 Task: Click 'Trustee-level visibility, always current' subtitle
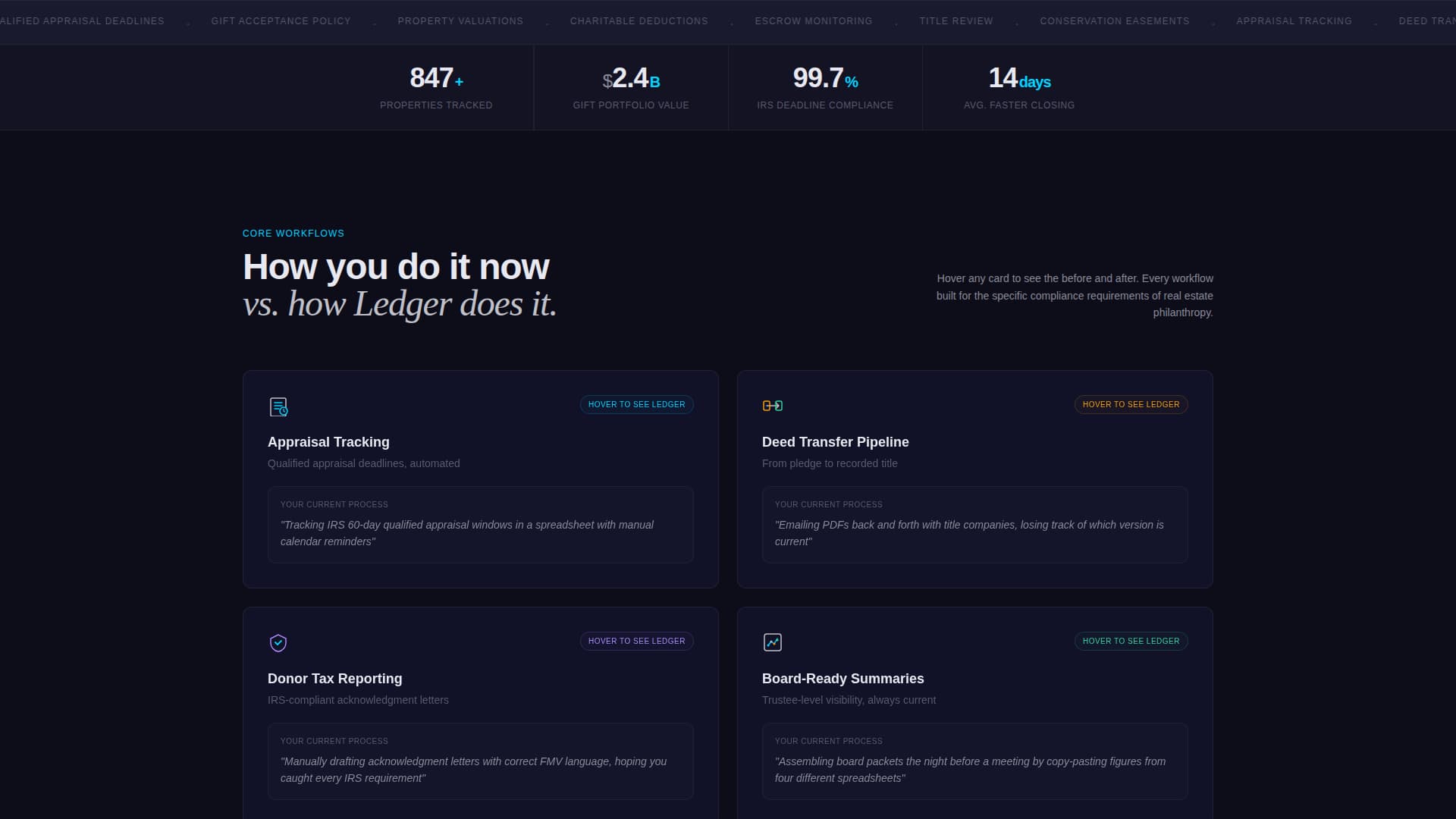(x=849, y=700)
